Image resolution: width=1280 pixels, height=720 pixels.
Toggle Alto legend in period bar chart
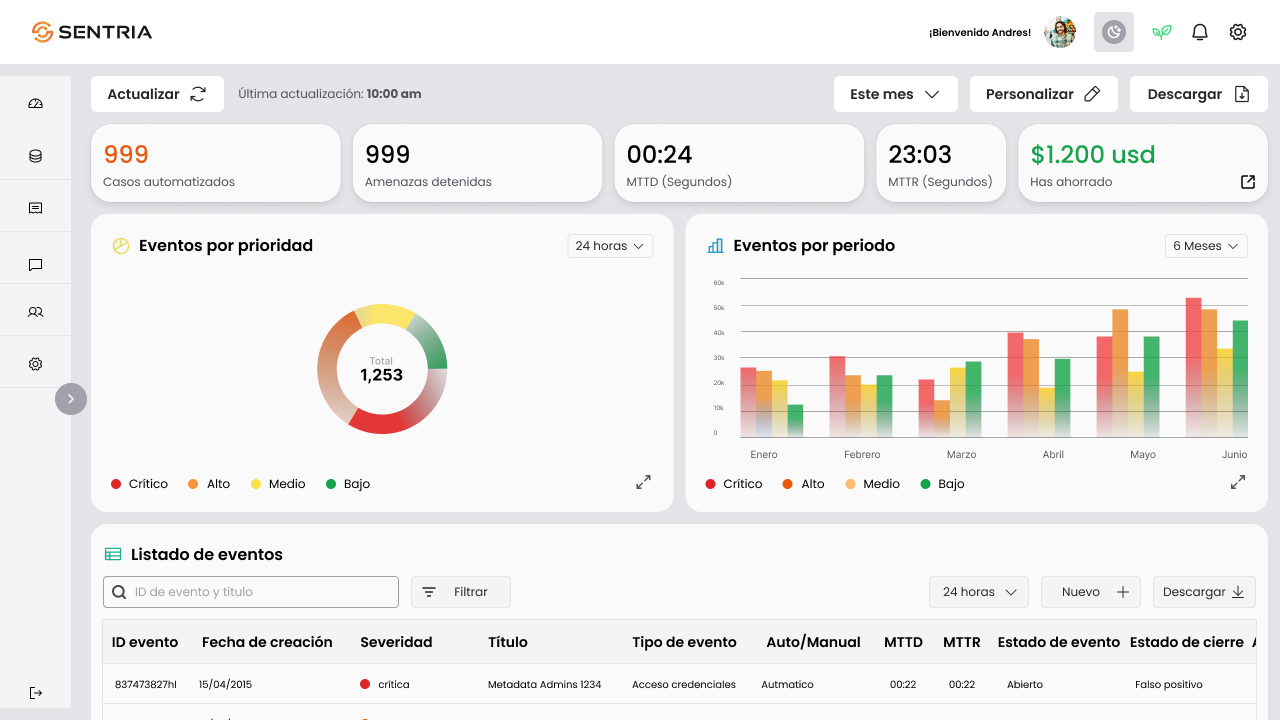click(803, 484)
